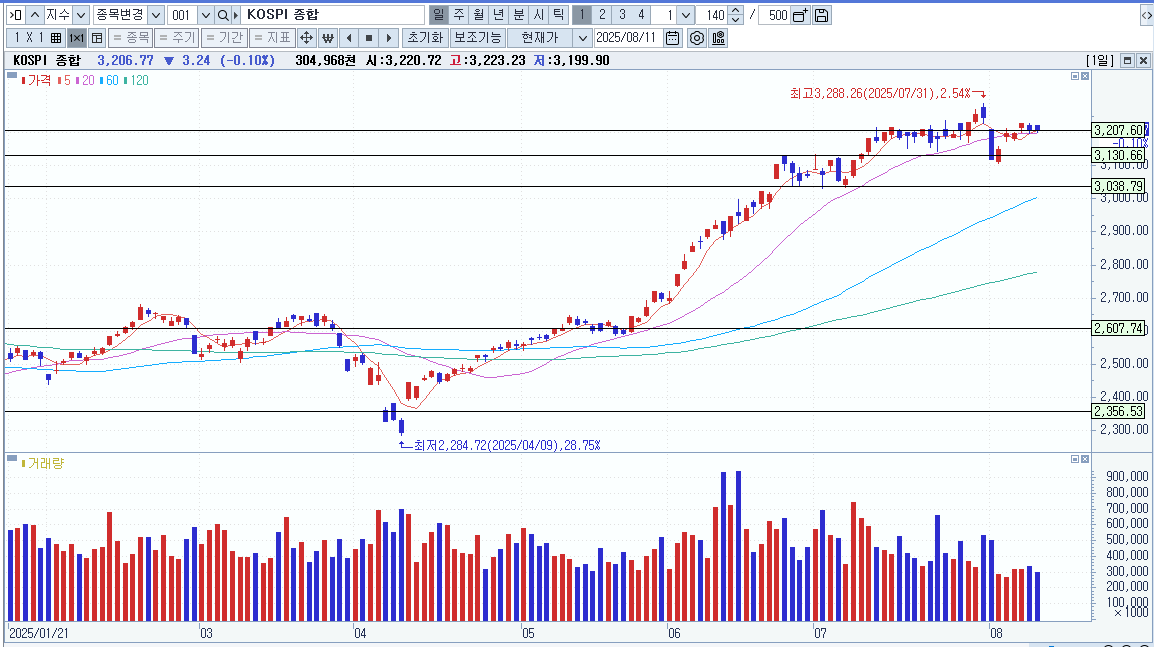Click the price area close icon
1154x647 pixels.
tap(1085, 76)
